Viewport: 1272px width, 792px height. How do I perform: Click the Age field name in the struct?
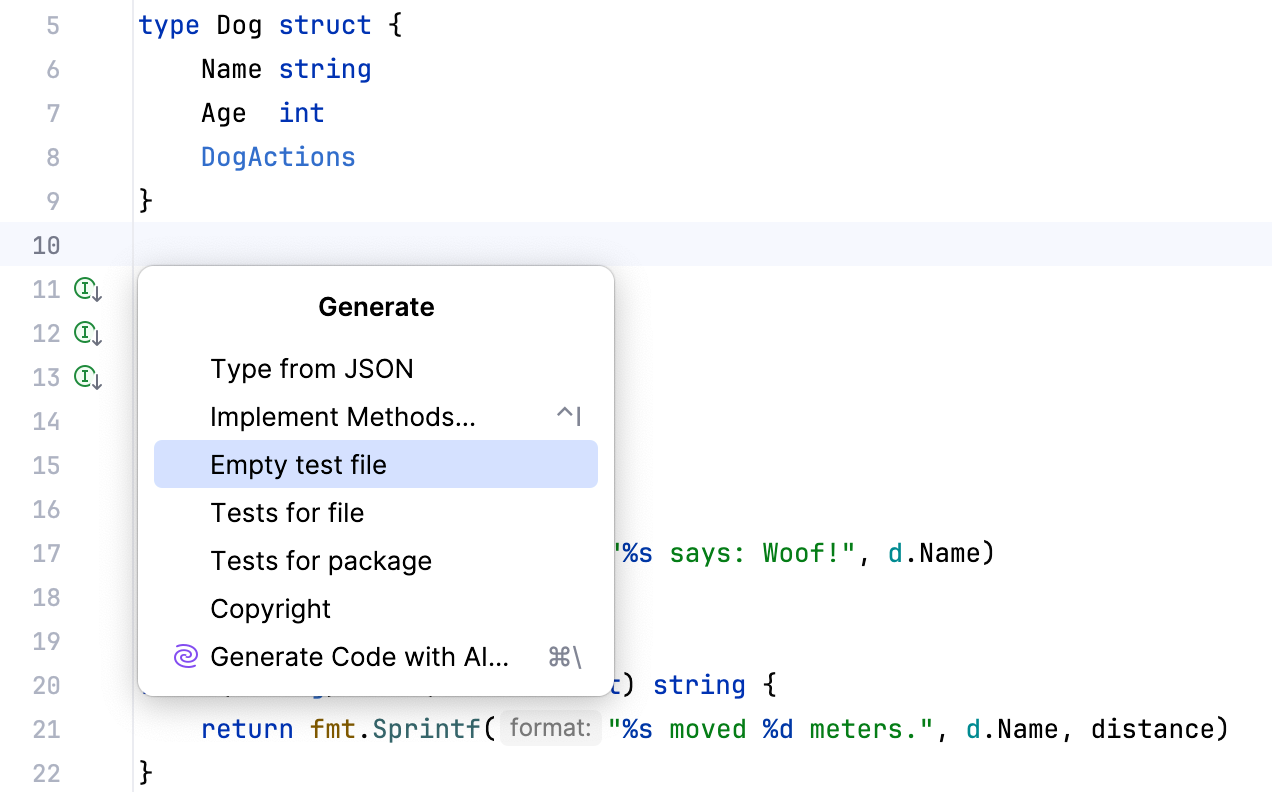click(x=223, y=113)
